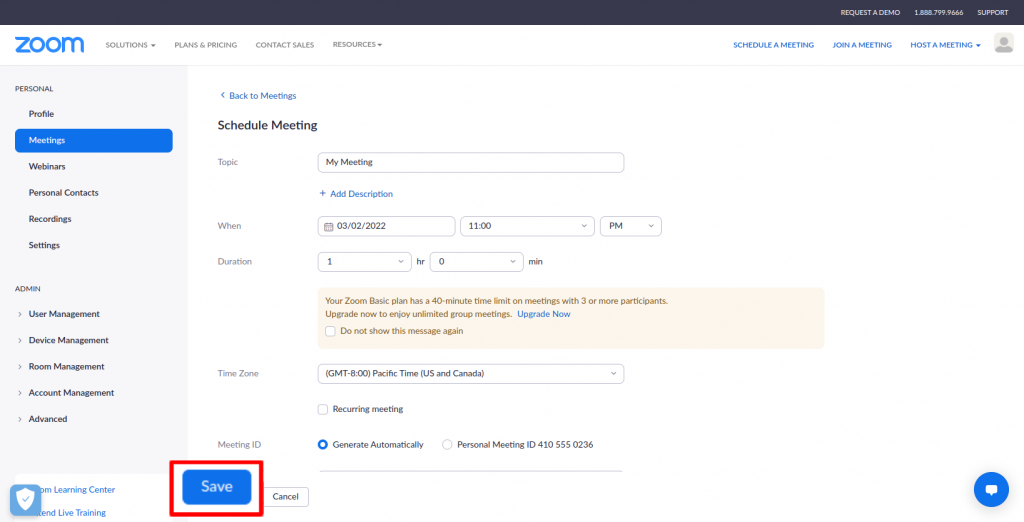Open the Time Zone dropdown
This screenshot has height=522, width=1024.
click(470, 374)
